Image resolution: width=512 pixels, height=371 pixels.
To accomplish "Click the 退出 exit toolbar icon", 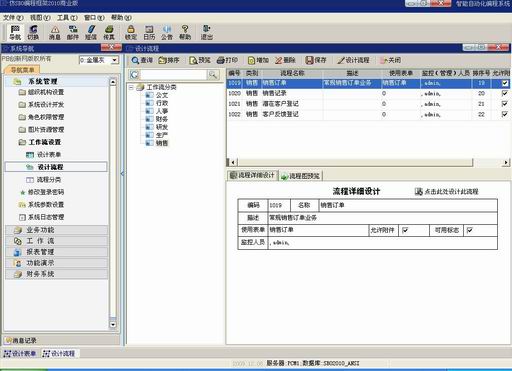I will [x=207, y=32].
